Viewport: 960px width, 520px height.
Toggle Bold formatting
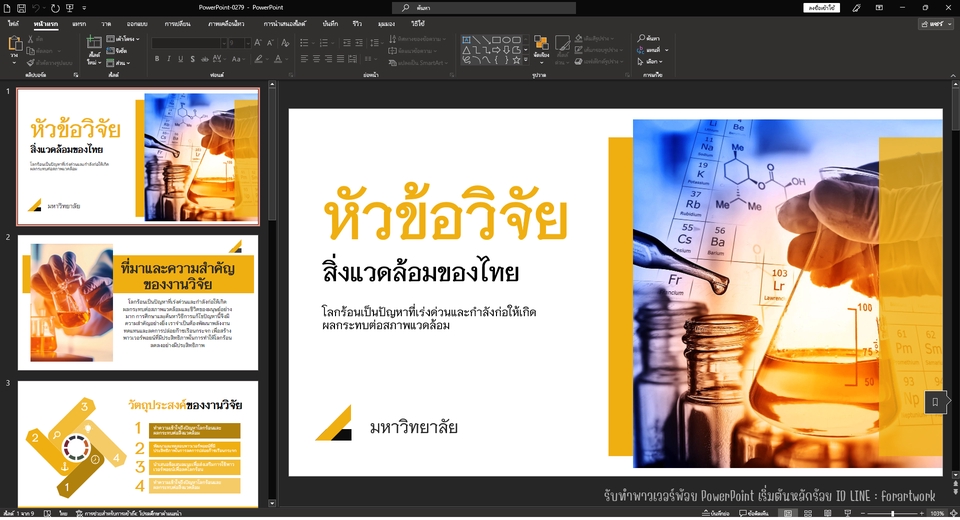pos(157,59)
